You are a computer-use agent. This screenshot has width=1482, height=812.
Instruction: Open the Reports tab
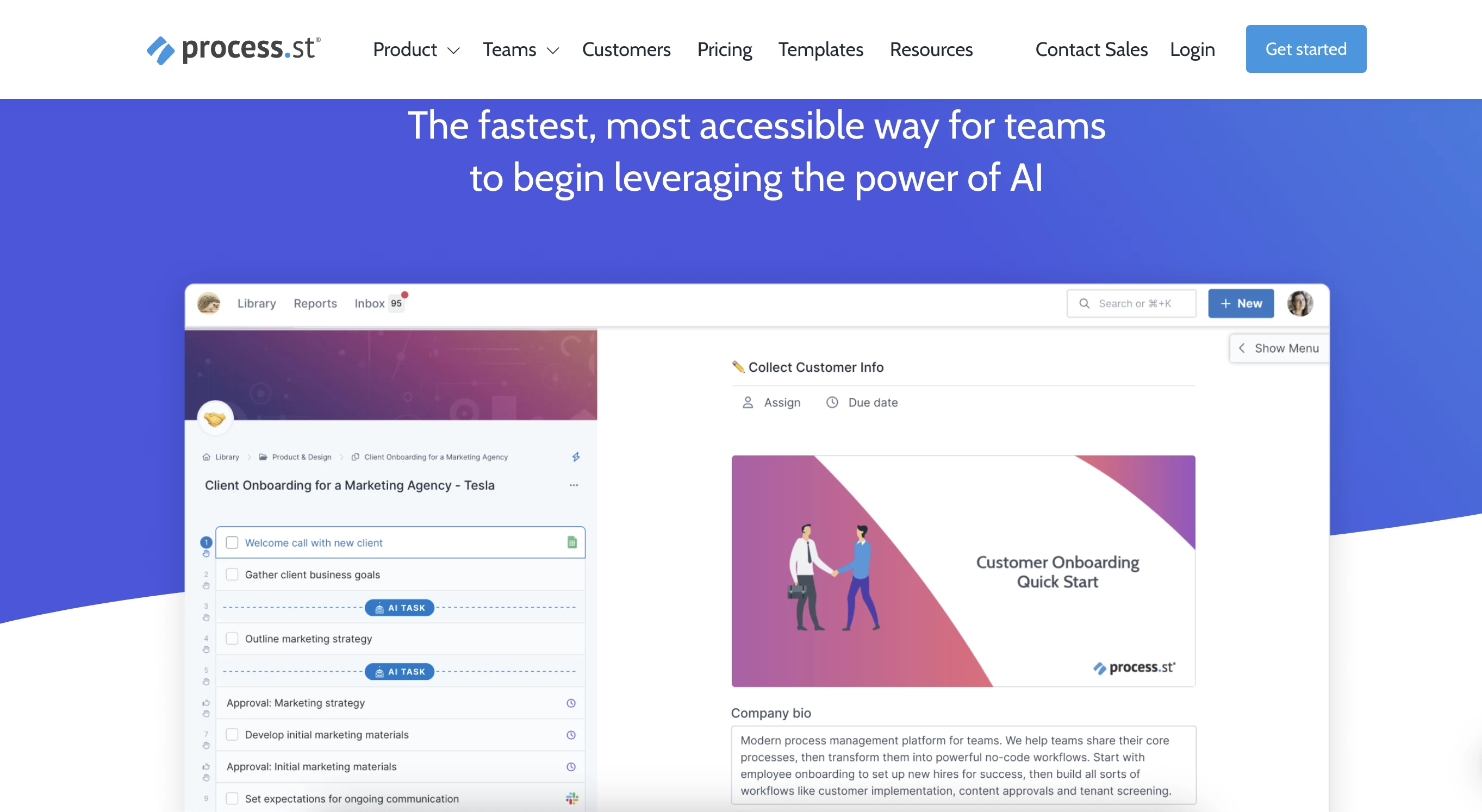(314, 303)
